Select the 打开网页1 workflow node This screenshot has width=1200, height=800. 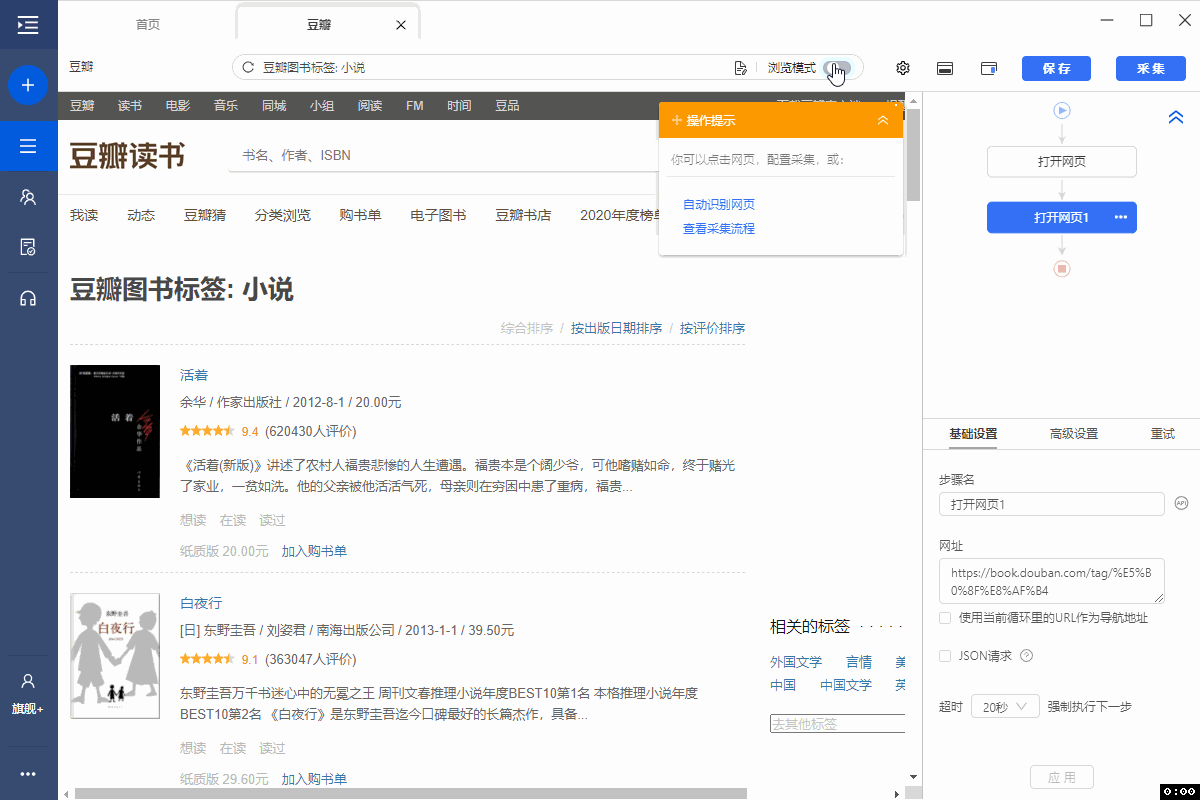coord(1062,218)
